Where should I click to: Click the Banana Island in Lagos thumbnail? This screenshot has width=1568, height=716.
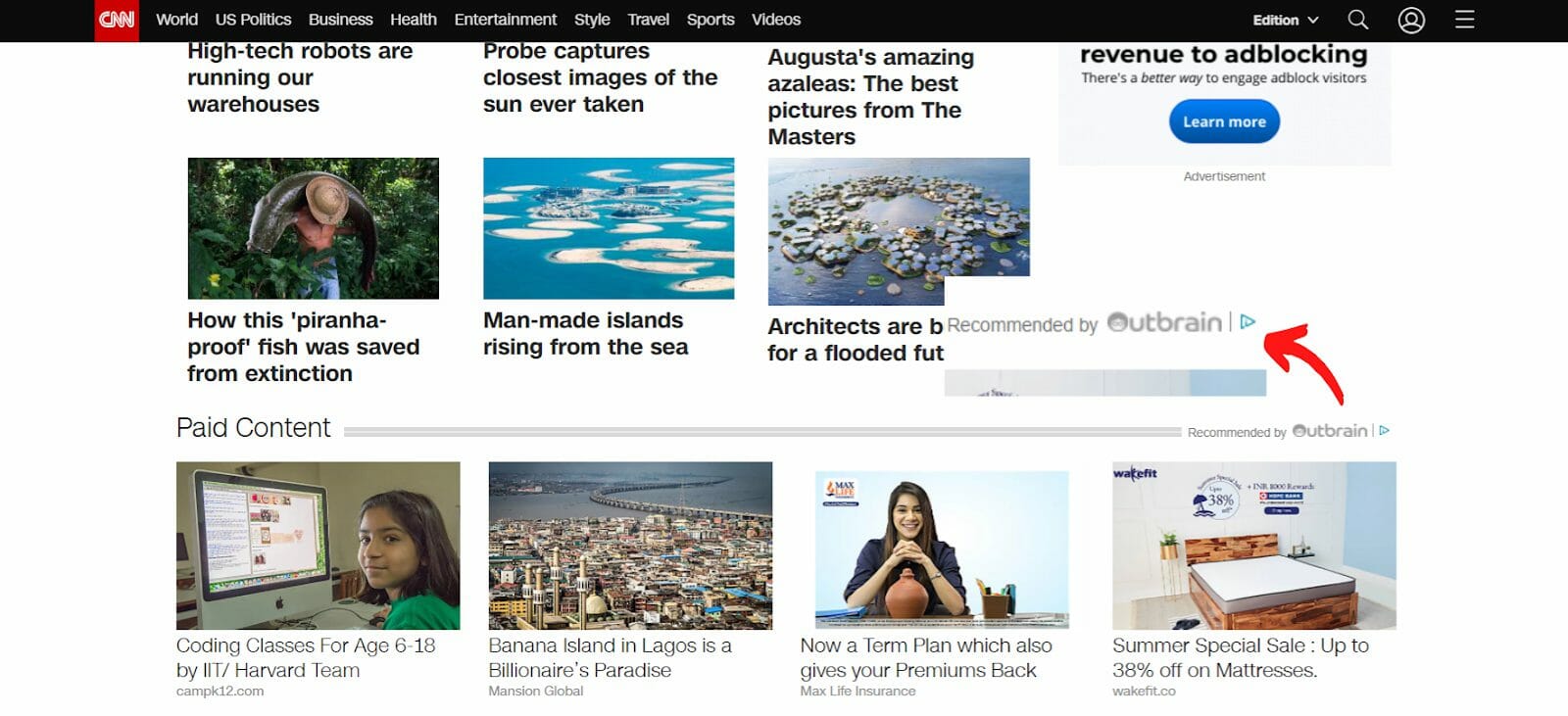(630, 546)
